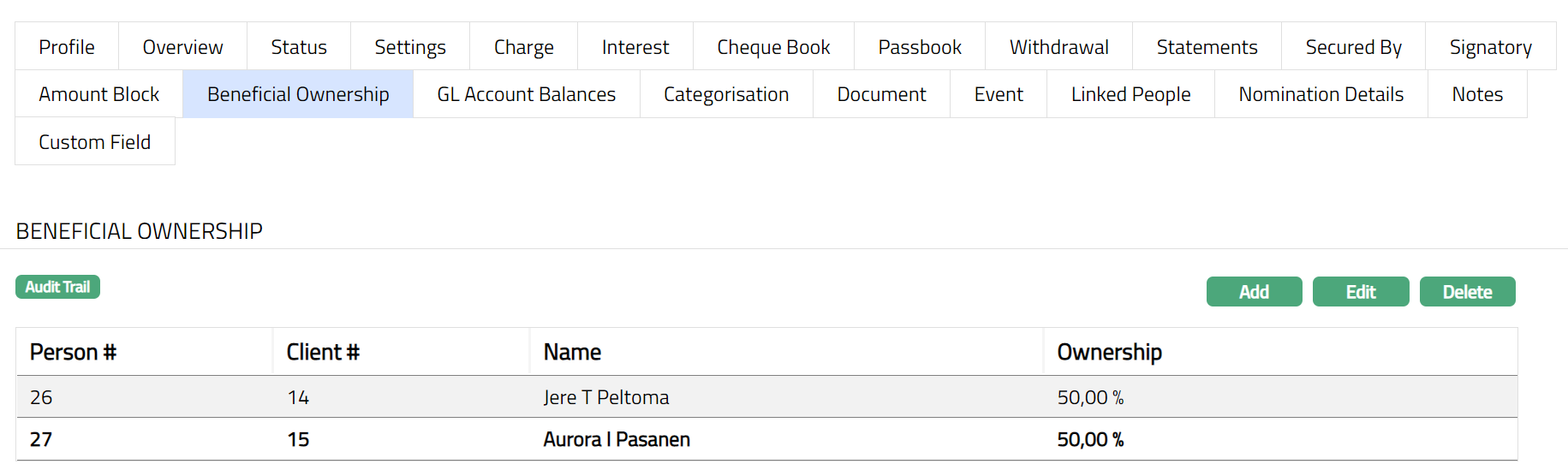Image resolution: width=1568 pixels, height=476 pixels.
Task: Go to the Cheque Book tab
Action: click(773, 47)
